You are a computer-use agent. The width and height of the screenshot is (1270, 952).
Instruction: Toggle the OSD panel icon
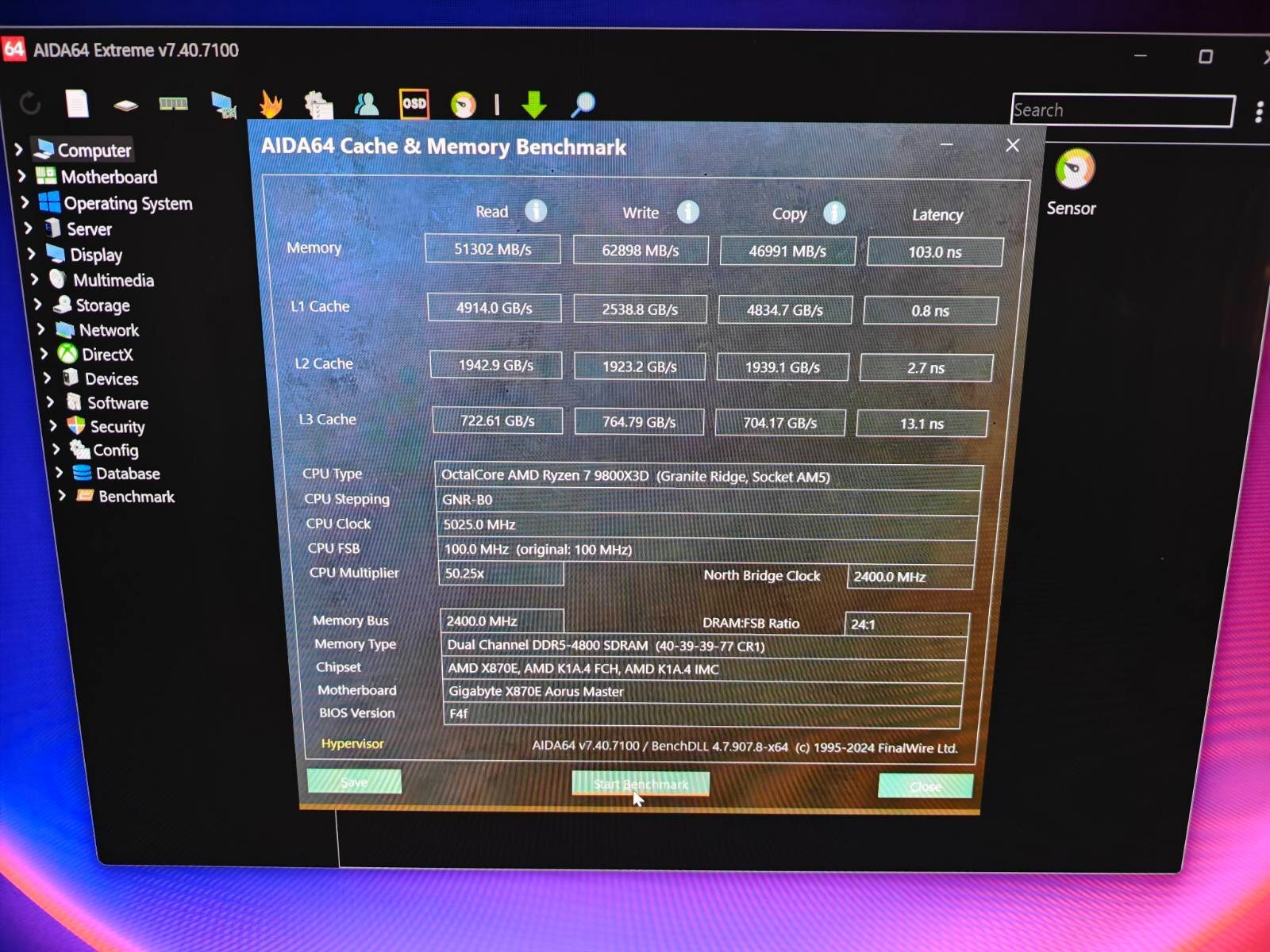[x=414, y=104]
